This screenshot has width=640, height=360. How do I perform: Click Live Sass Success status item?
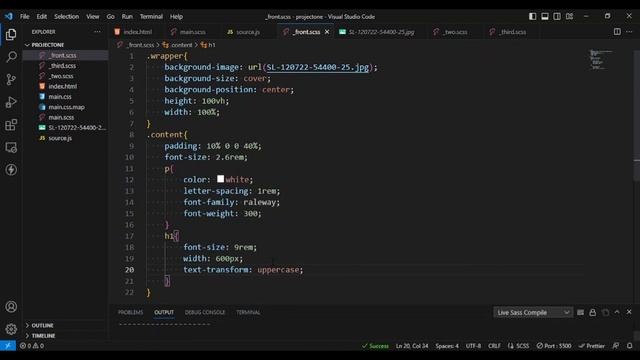pos(375,346)
